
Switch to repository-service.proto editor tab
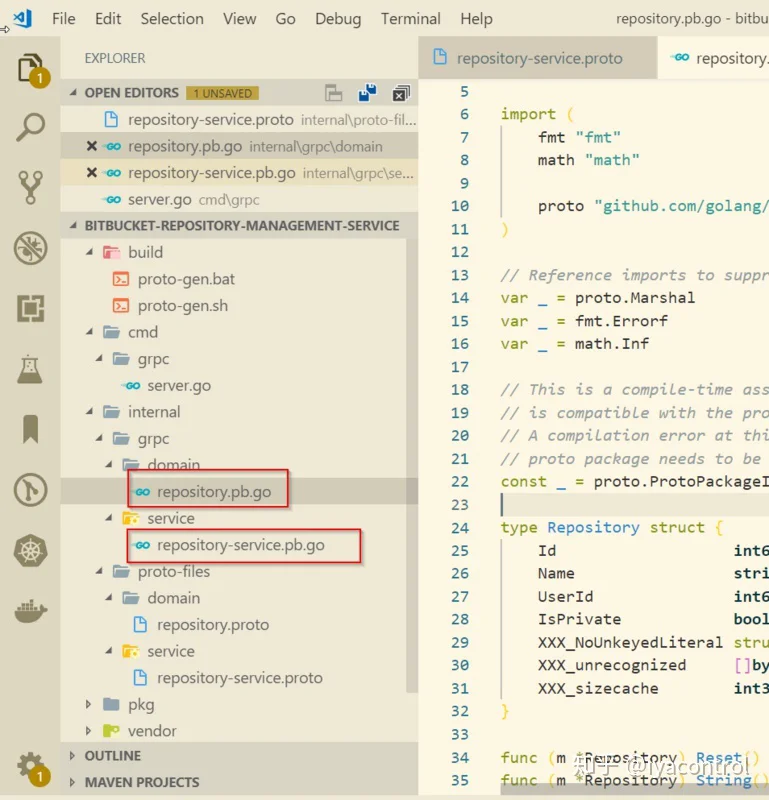(x=537, y=58)
